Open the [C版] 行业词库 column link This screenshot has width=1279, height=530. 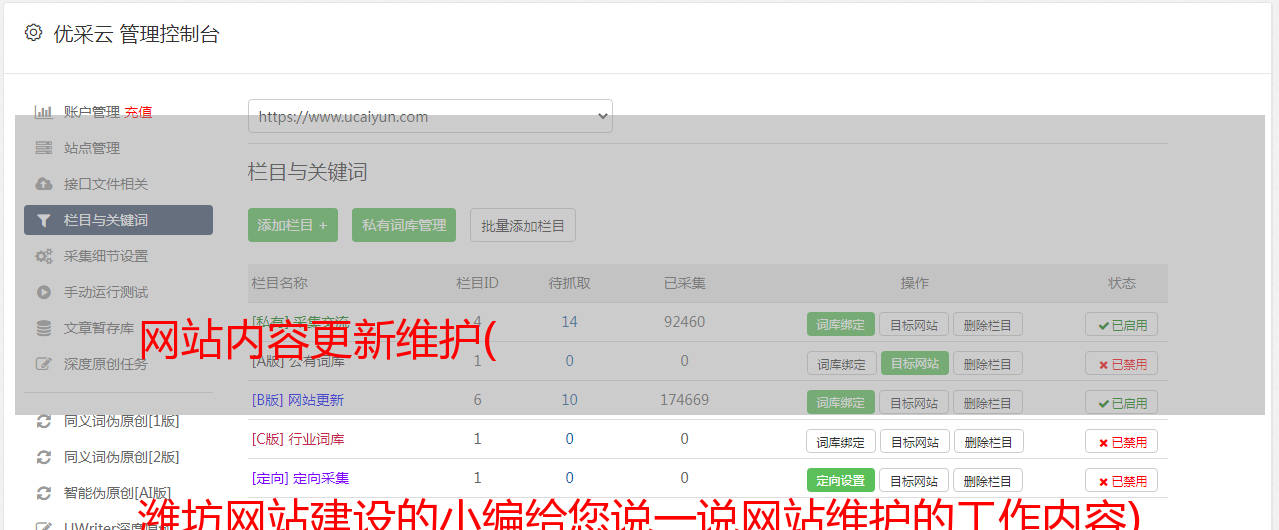(x=298, y=439)
